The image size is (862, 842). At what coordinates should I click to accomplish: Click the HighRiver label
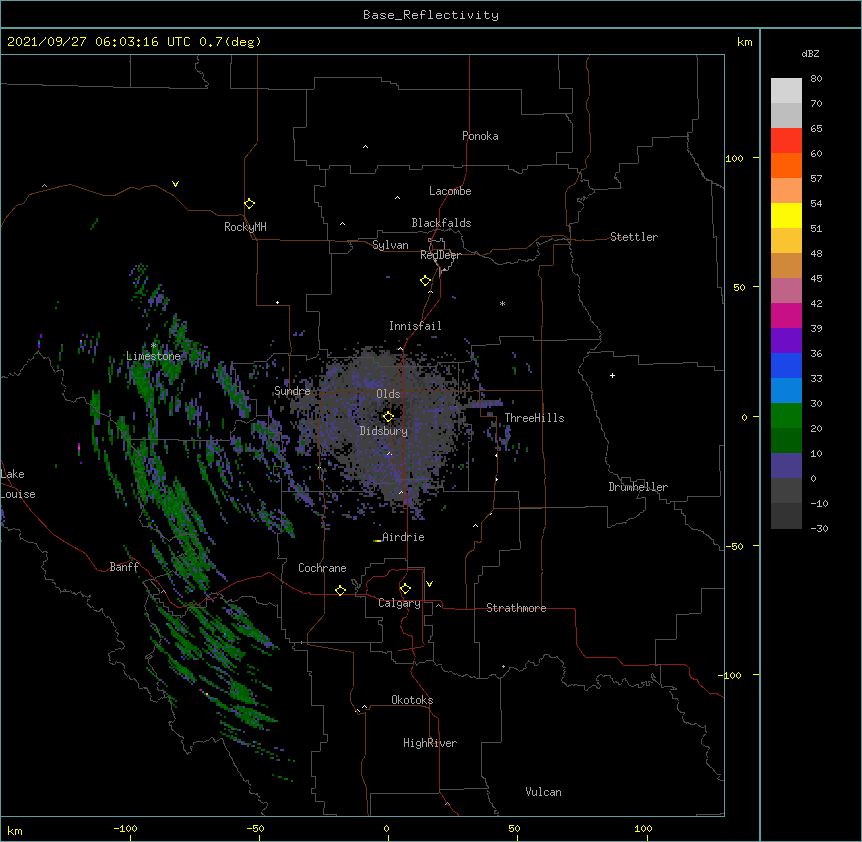(430, 743)
